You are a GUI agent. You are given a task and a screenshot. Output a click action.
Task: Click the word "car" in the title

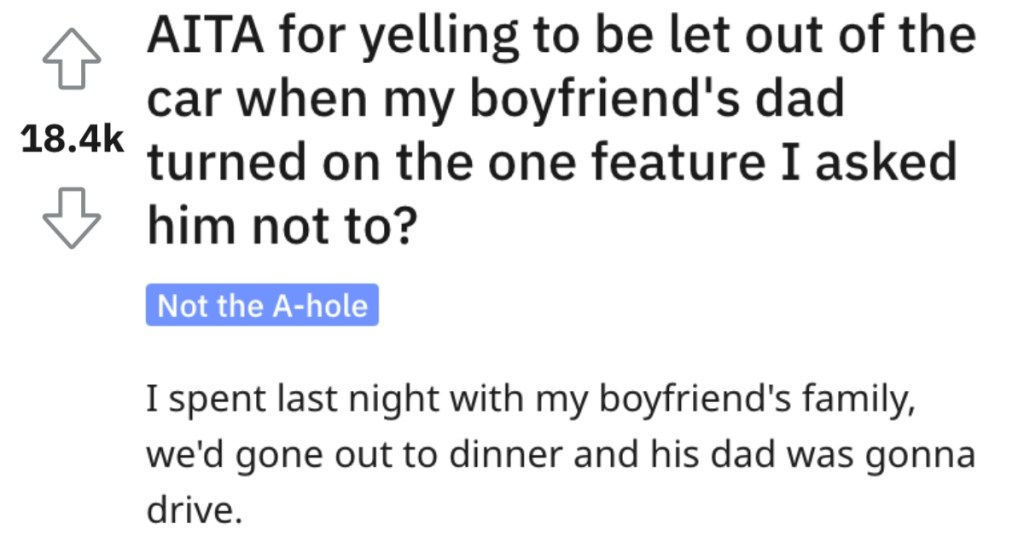[x=185, y=101]
